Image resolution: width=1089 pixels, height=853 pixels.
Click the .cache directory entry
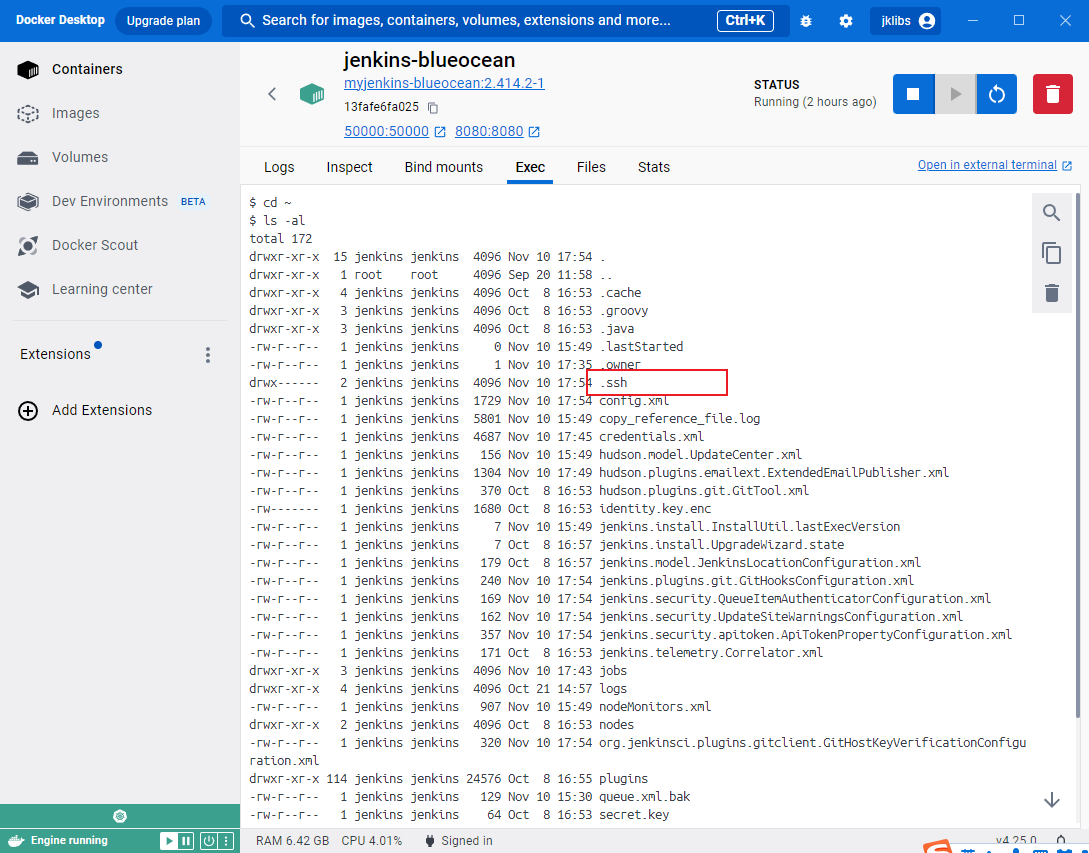click(620, 292)
